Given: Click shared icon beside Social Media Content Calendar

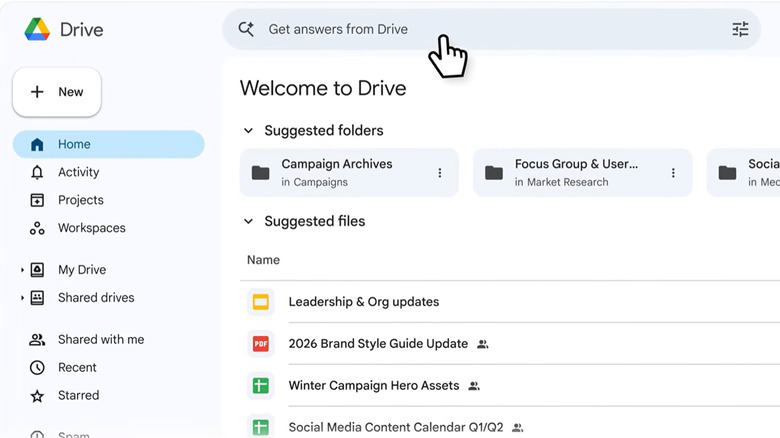Looking at the screenshot, I should 518,428.
